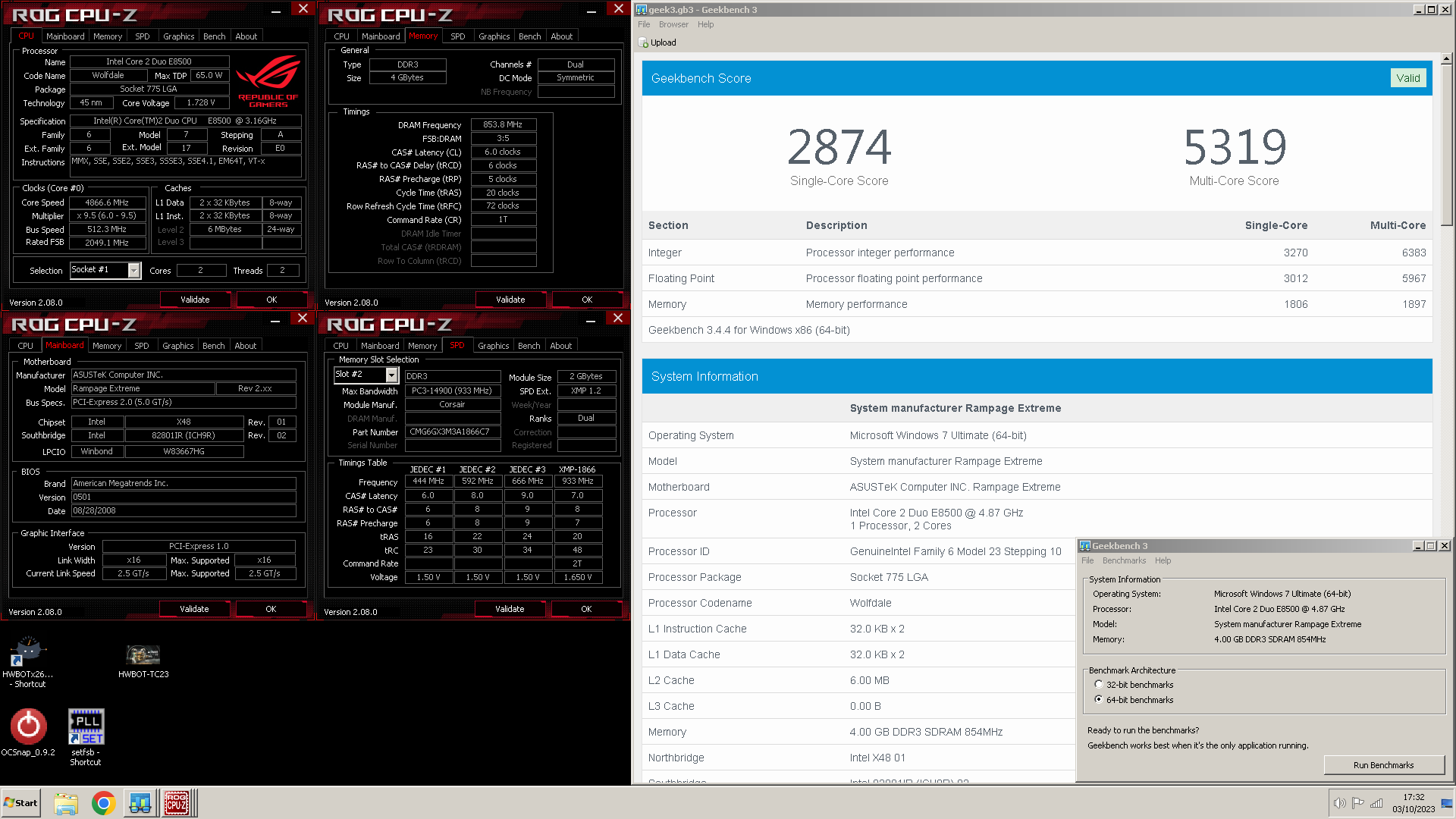Click Validate in the CPU-Z Mainboard window
The height and width of the screenshot is (819, 1456).
(194, 609)
